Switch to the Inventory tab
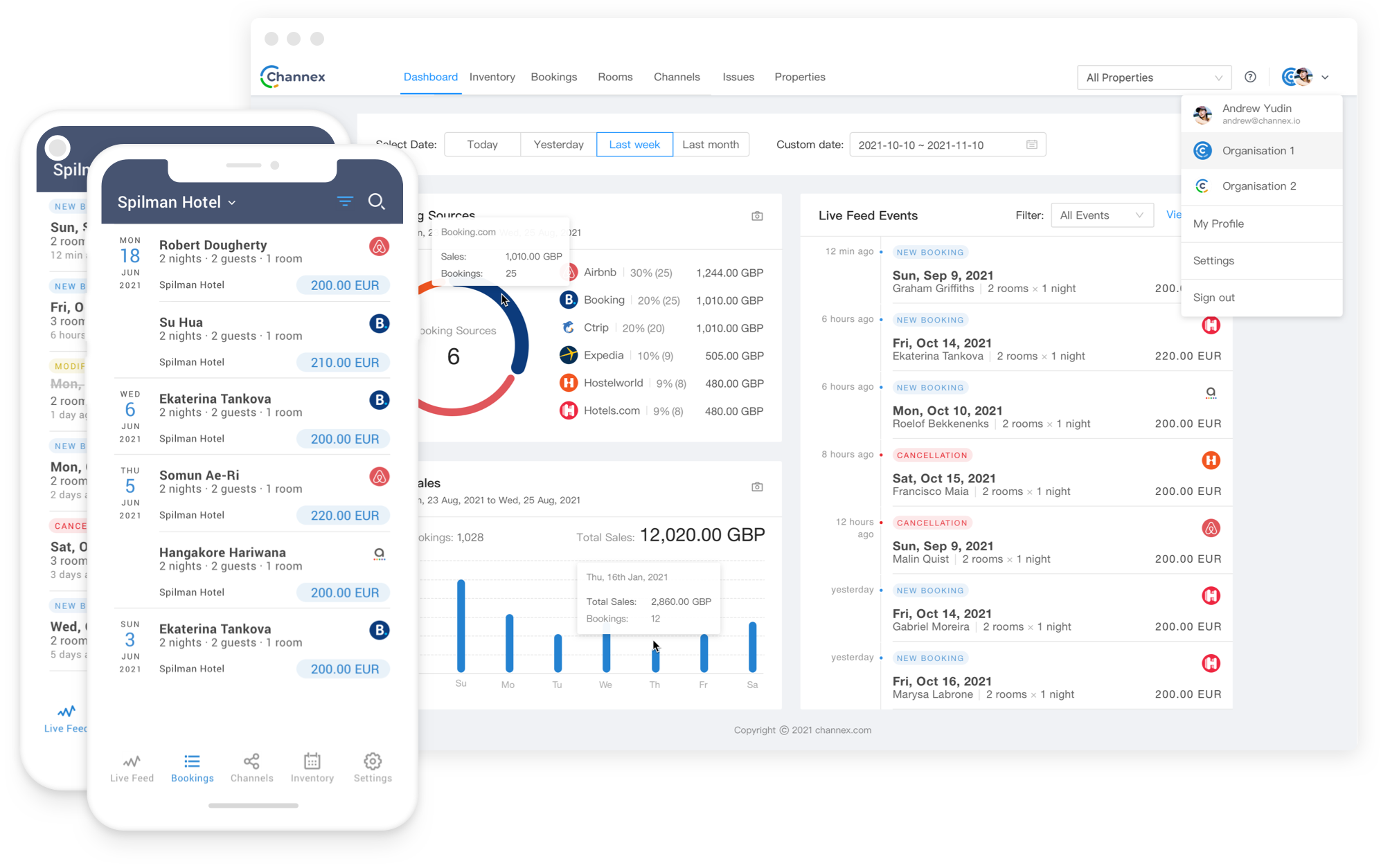 pos(492,77)
